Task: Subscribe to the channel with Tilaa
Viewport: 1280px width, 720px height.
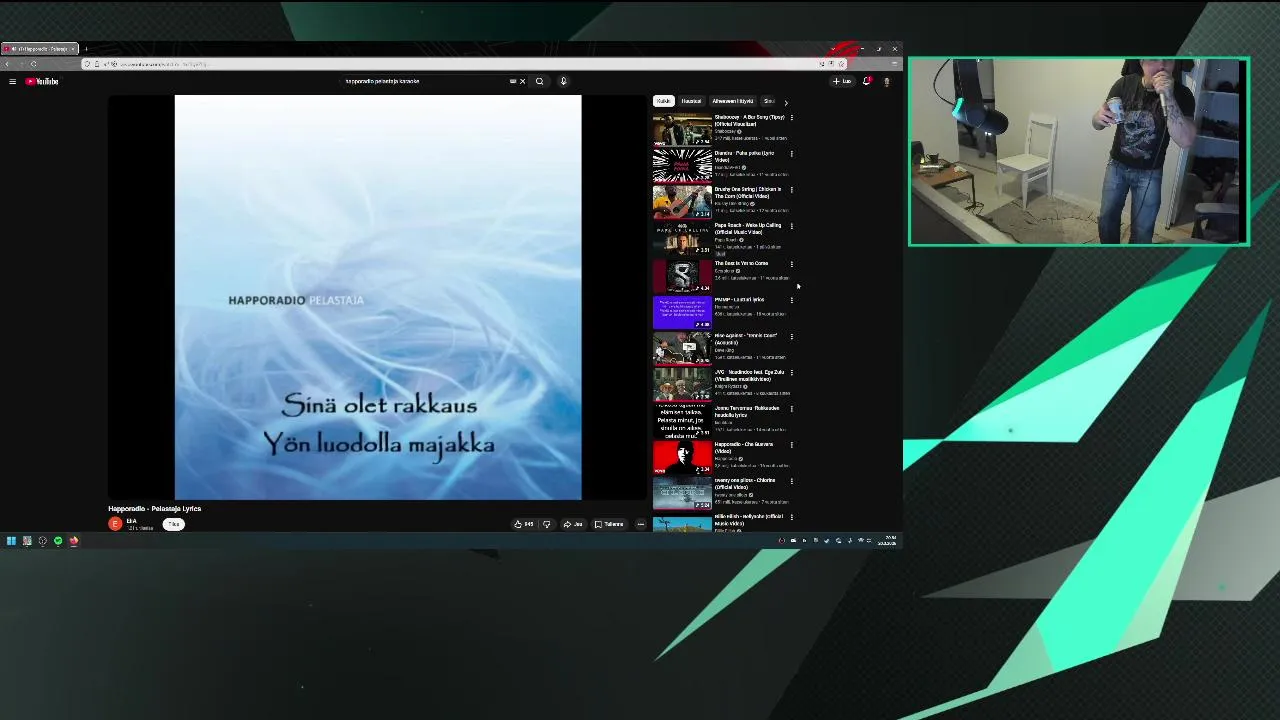Action: click(x=173, y=524)
